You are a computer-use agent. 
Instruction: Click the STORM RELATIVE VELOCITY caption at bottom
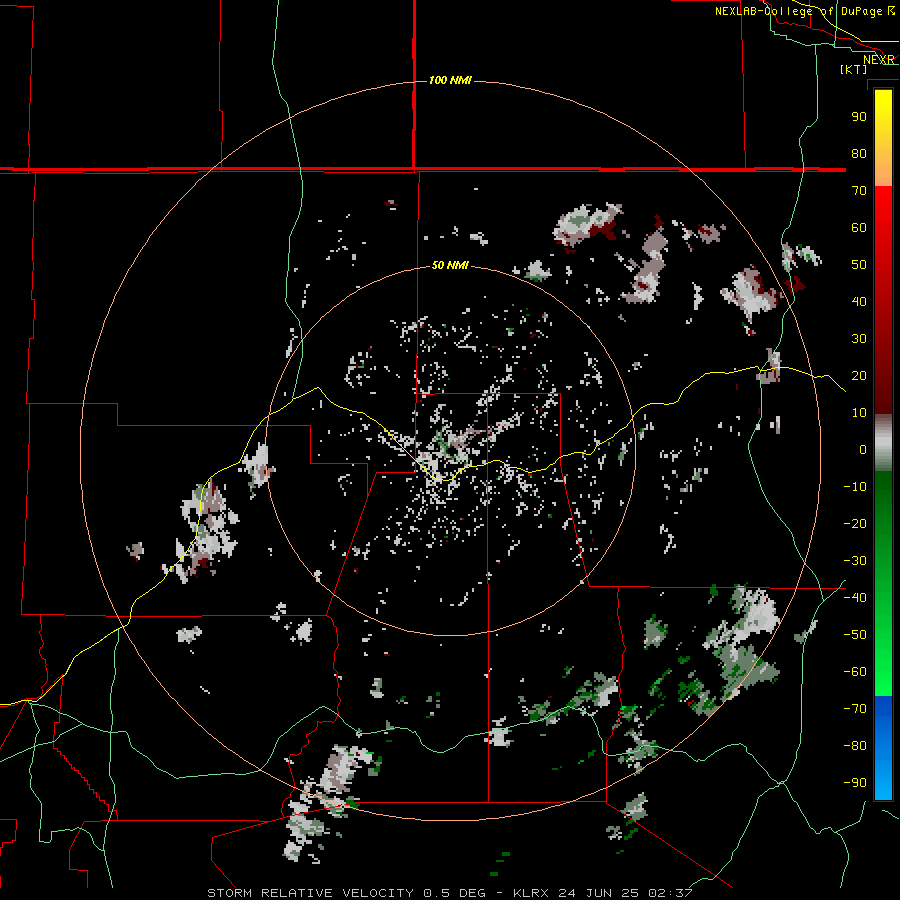pyautogui.click(x=449, y=893)
